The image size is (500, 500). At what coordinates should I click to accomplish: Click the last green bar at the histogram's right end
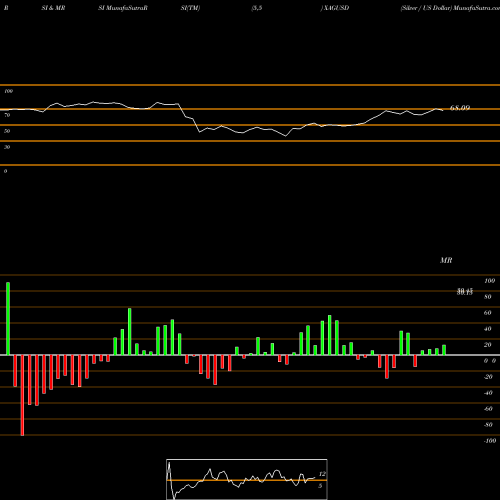coord(444,350)
